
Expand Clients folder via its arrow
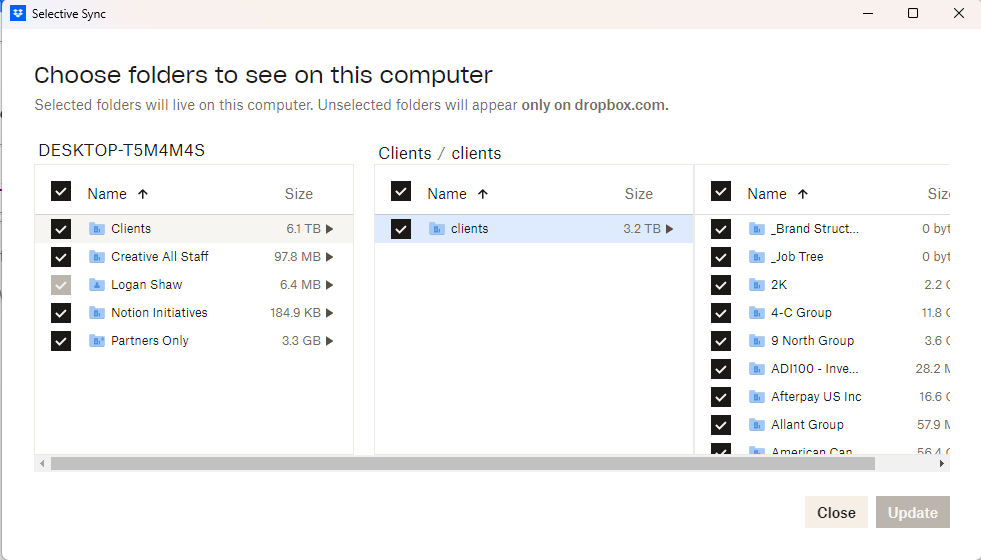330,229
